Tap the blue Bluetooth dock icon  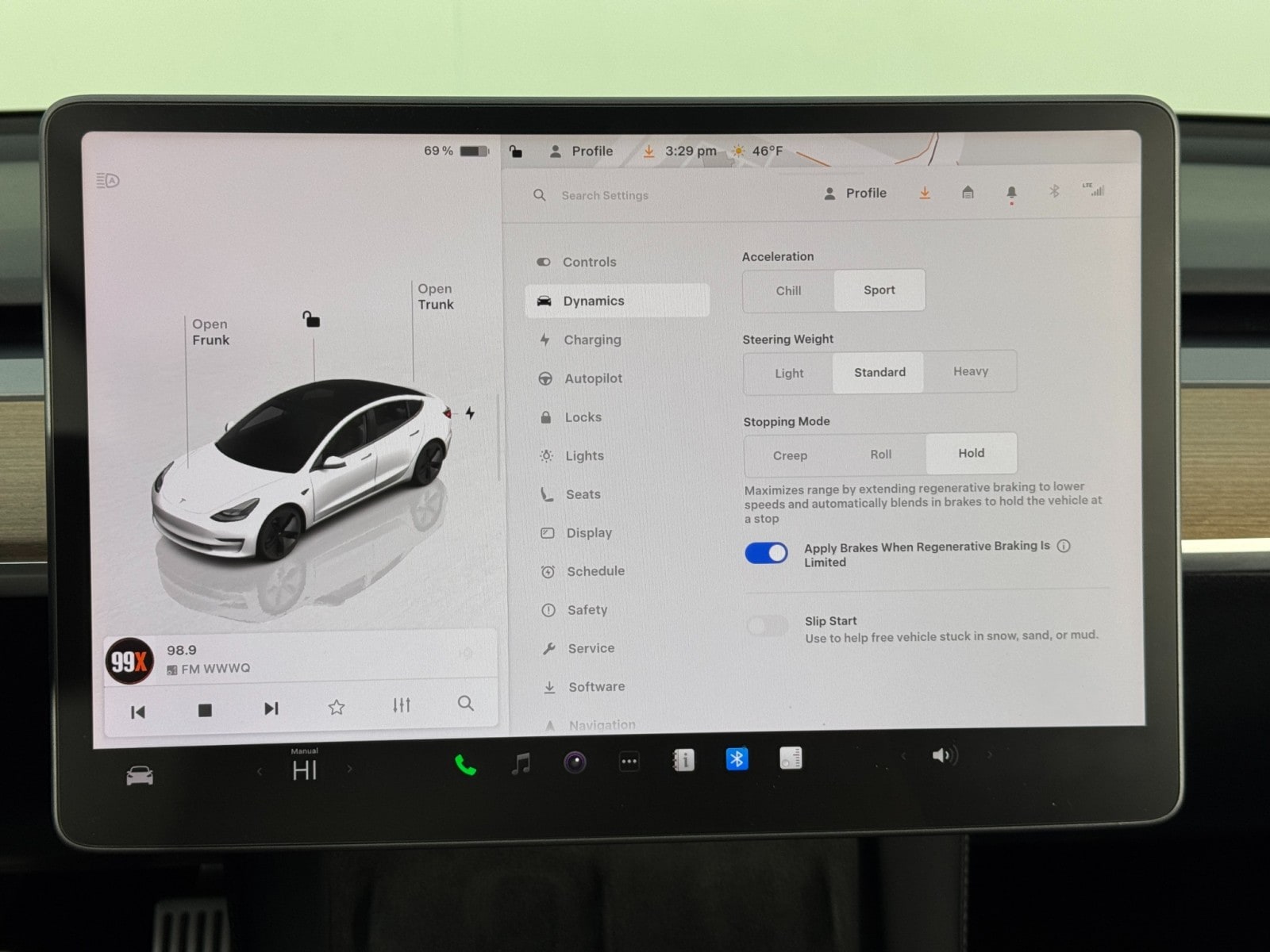click(x=737, y=759)
